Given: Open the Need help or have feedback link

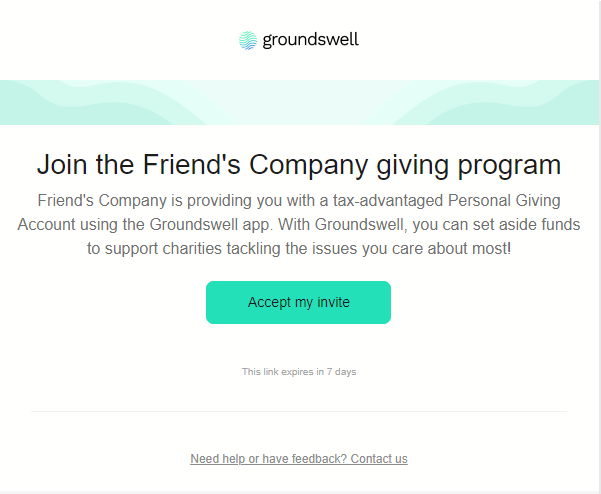Looking at the screenshot, I should coord(299,458).
